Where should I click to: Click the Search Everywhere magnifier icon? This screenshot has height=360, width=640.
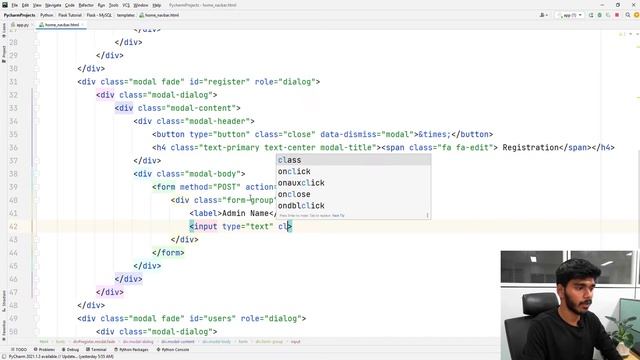click(x=628, y=15)
